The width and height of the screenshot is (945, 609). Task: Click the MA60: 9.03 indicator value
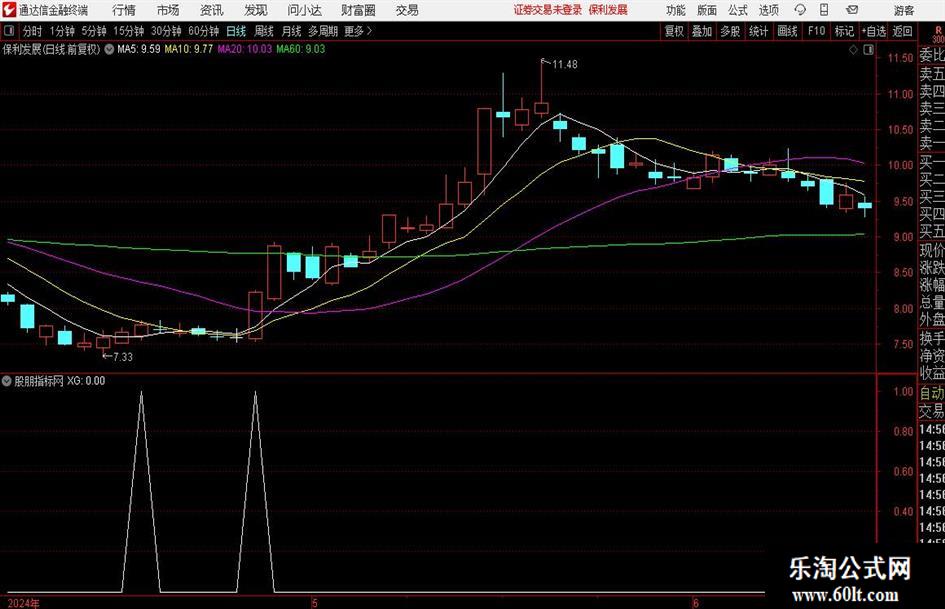pyautogui.click(x=301, y=49)
